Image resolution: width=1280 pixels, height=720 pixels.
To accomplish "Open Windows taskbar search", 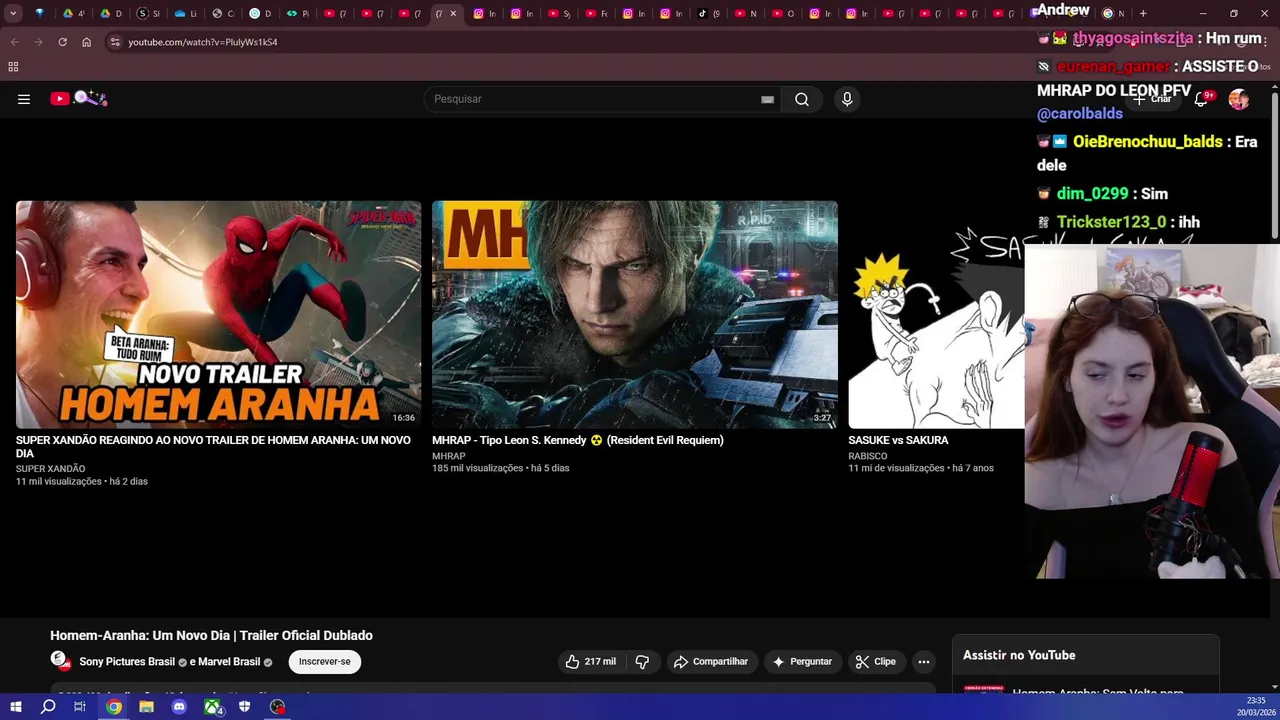I will (x=48, y=707).
